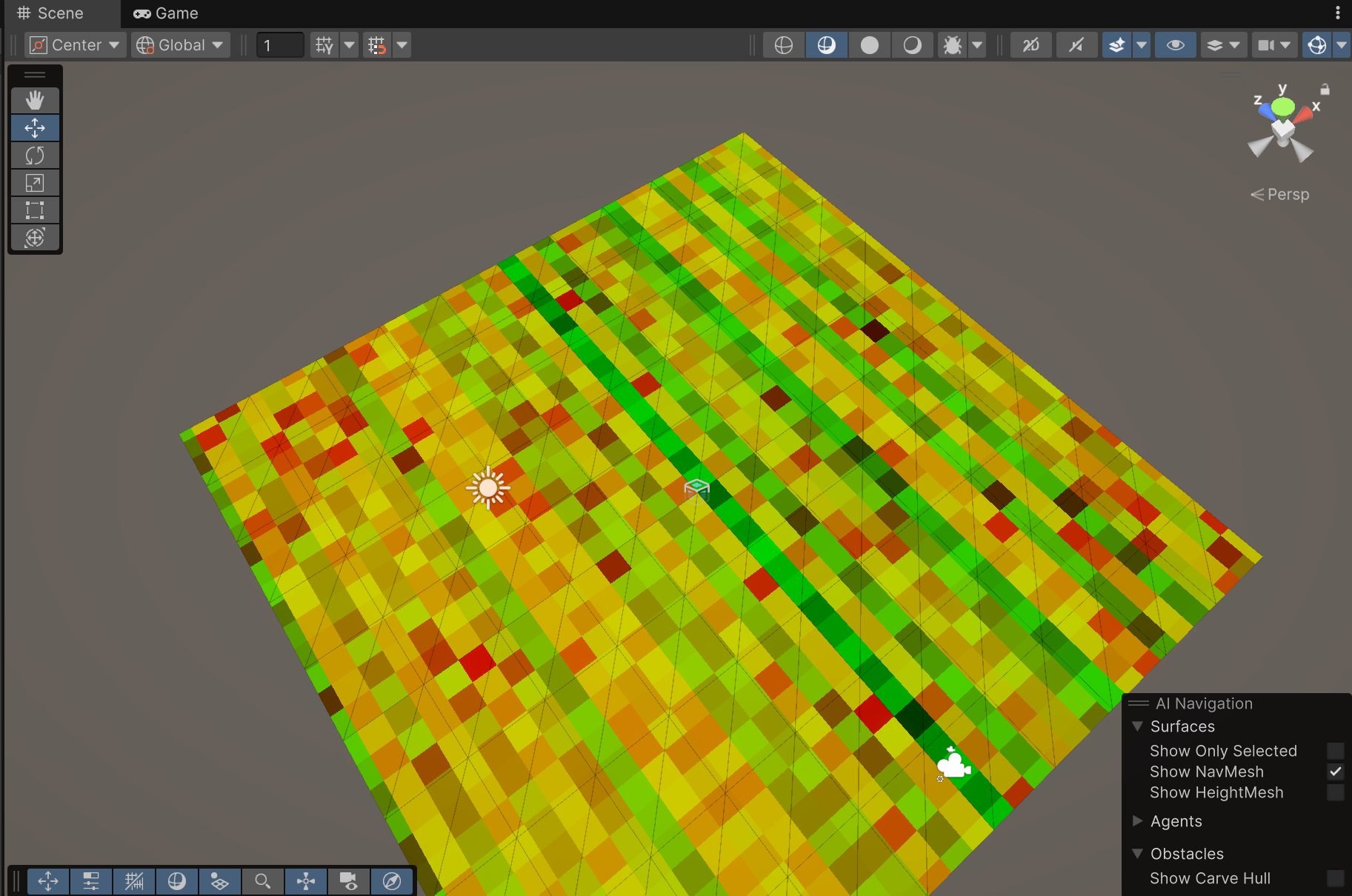Screen dimensions: 1352x896
Task: Toggle Search overlay button
Action: coord(263,881)
